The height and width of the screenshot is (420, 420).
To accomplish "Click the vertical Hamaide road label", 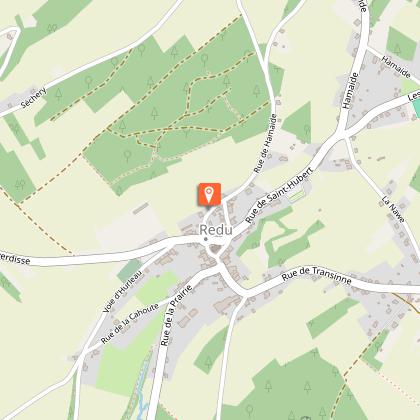I will pos(350,90).
